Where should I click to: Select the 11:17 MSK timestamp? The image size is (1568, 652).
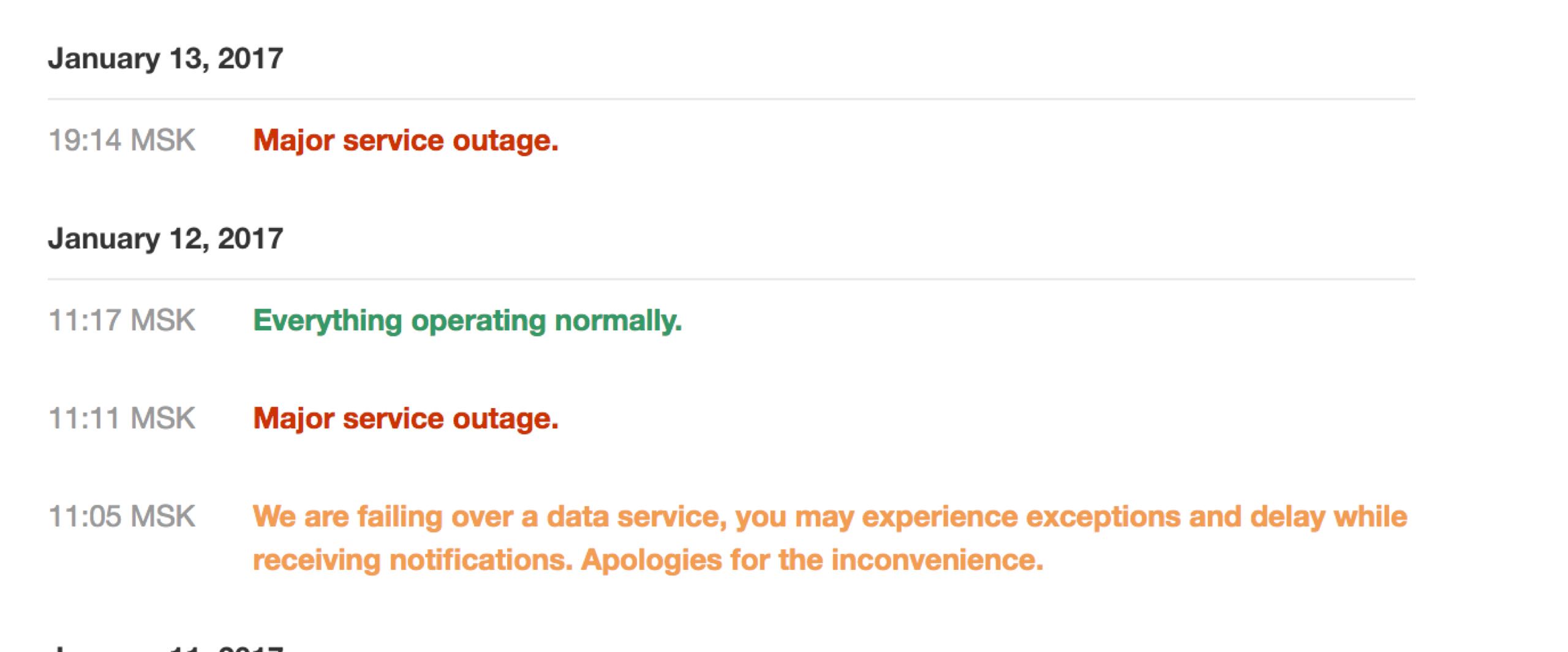coord(121,320)
